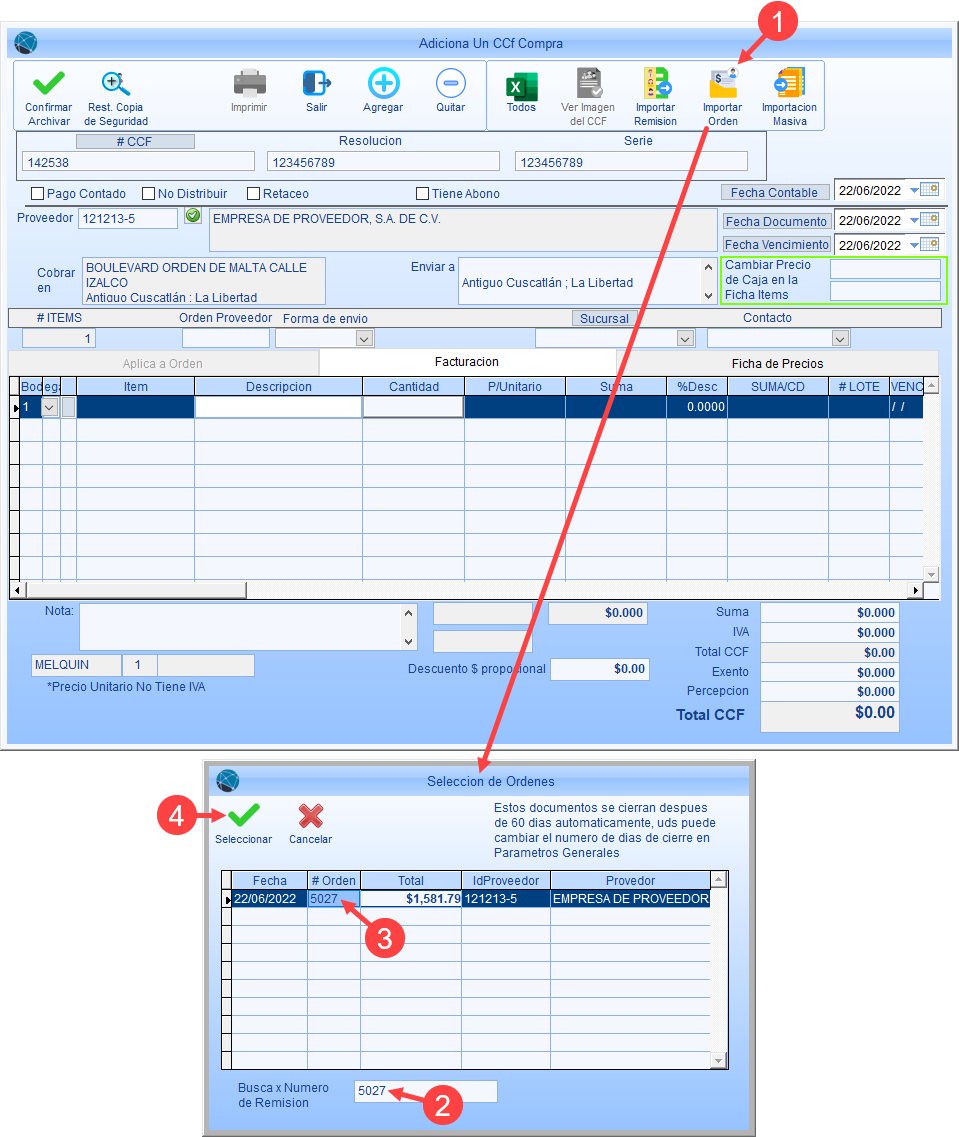Click the orders grid scroll-down arrow
This screenshot has width=959, height=1137.
click(718, 1061)
